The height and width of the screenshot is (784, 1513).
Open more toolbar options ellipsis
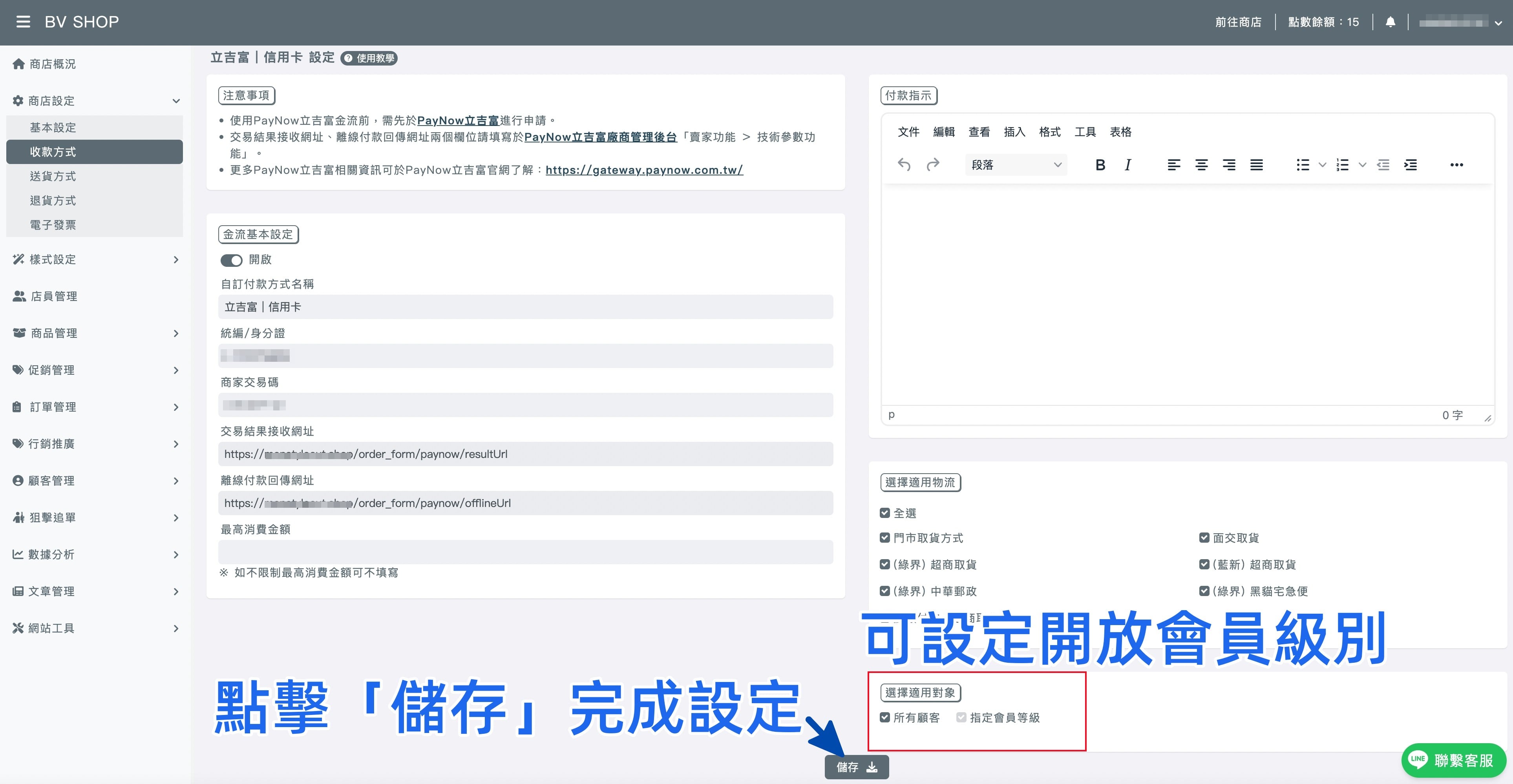(x=1456, y=165)
